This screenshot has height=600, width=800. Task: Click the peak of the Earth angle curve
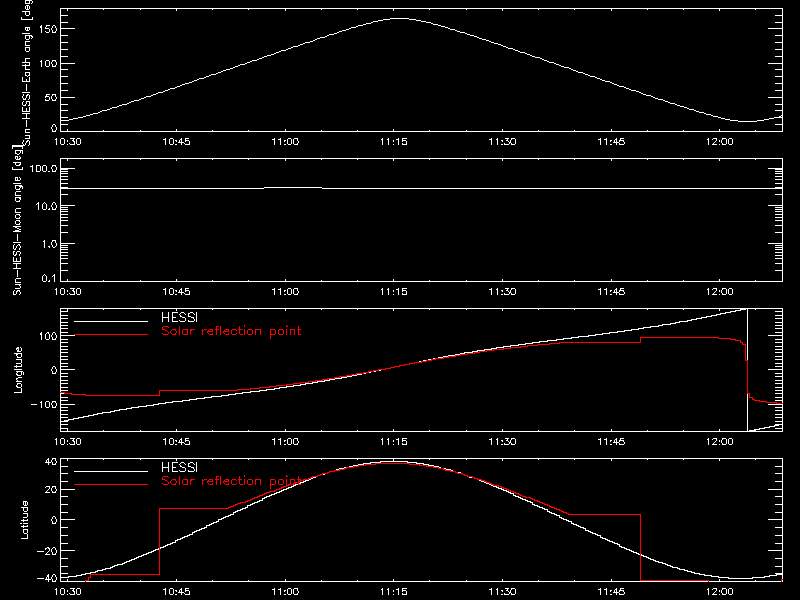[399, 18]
